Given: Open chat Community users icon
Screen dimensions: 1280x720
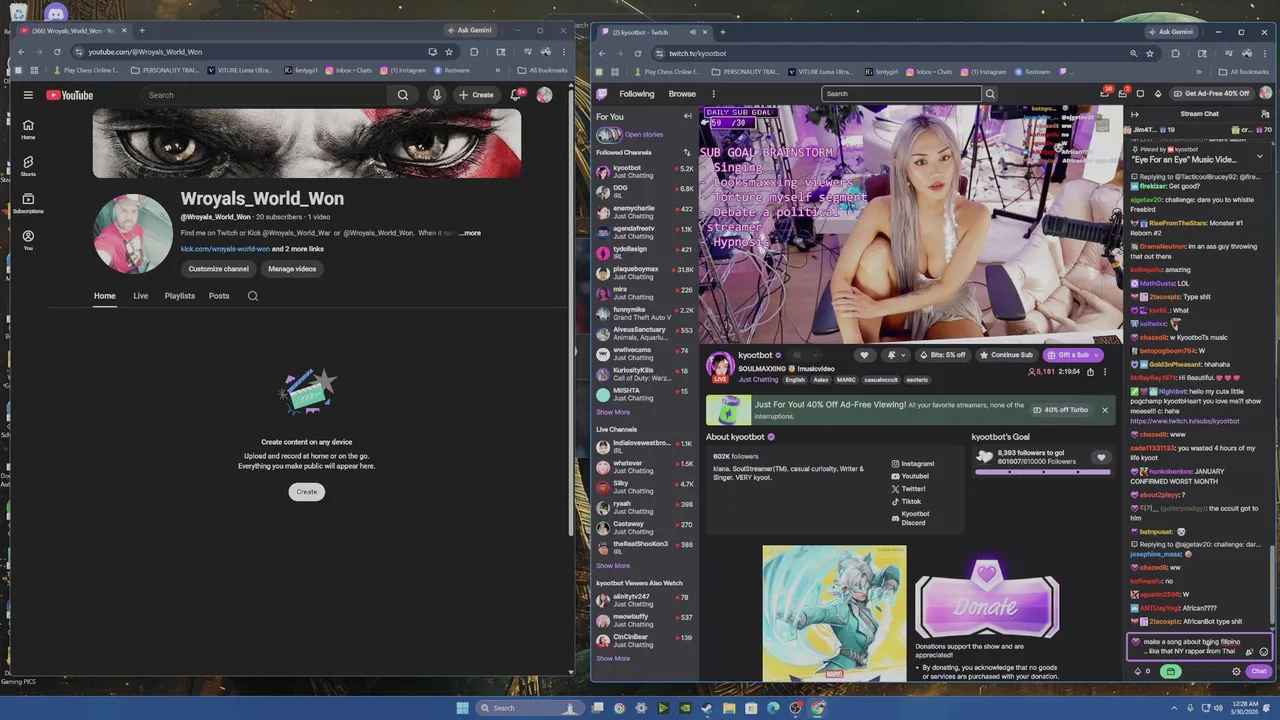Looking at the screenshot, I should [x=1265, y=114].
